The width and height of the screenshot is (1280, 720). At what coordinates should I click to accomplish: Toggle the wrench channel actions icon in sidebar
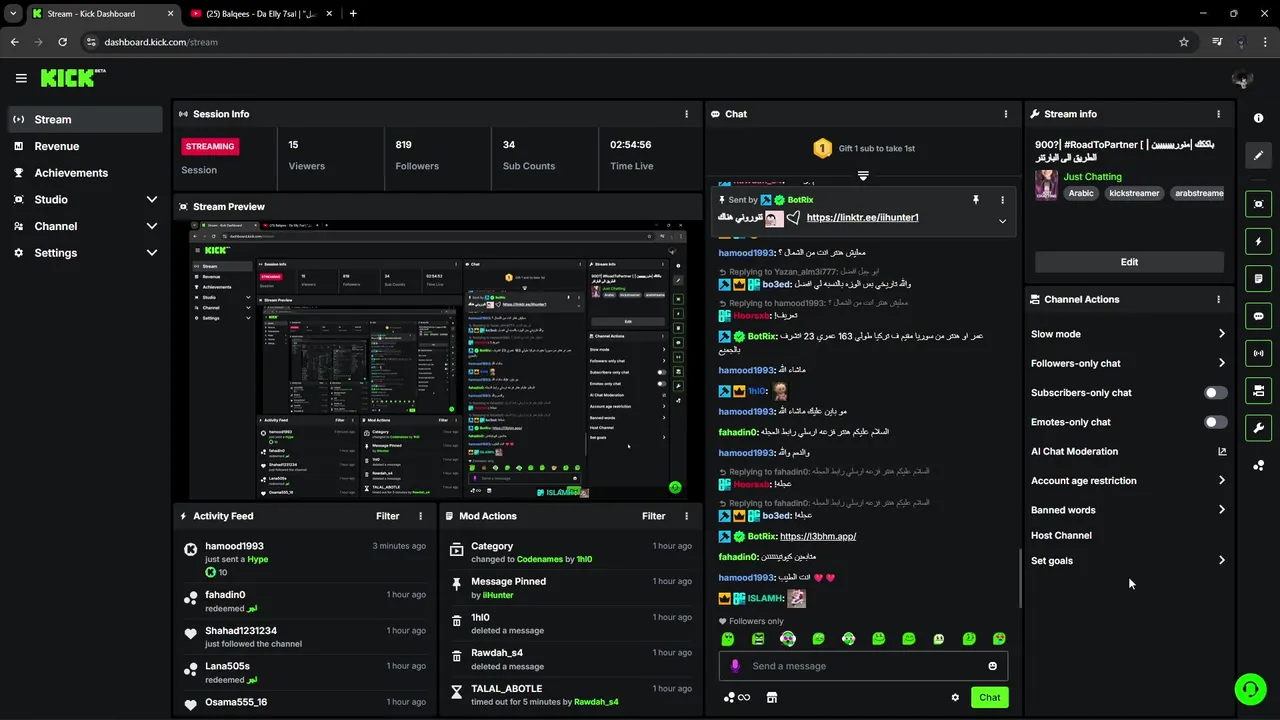(x=1258, y=428)
